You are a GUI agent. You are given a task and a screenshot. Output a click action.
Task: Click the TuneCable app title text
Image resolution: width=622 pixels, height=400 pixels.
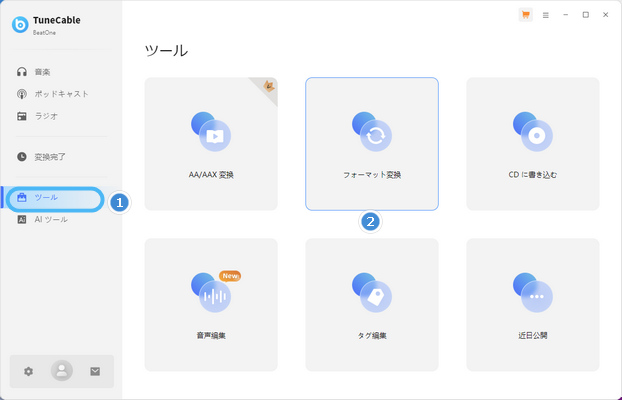coord(57,20)
